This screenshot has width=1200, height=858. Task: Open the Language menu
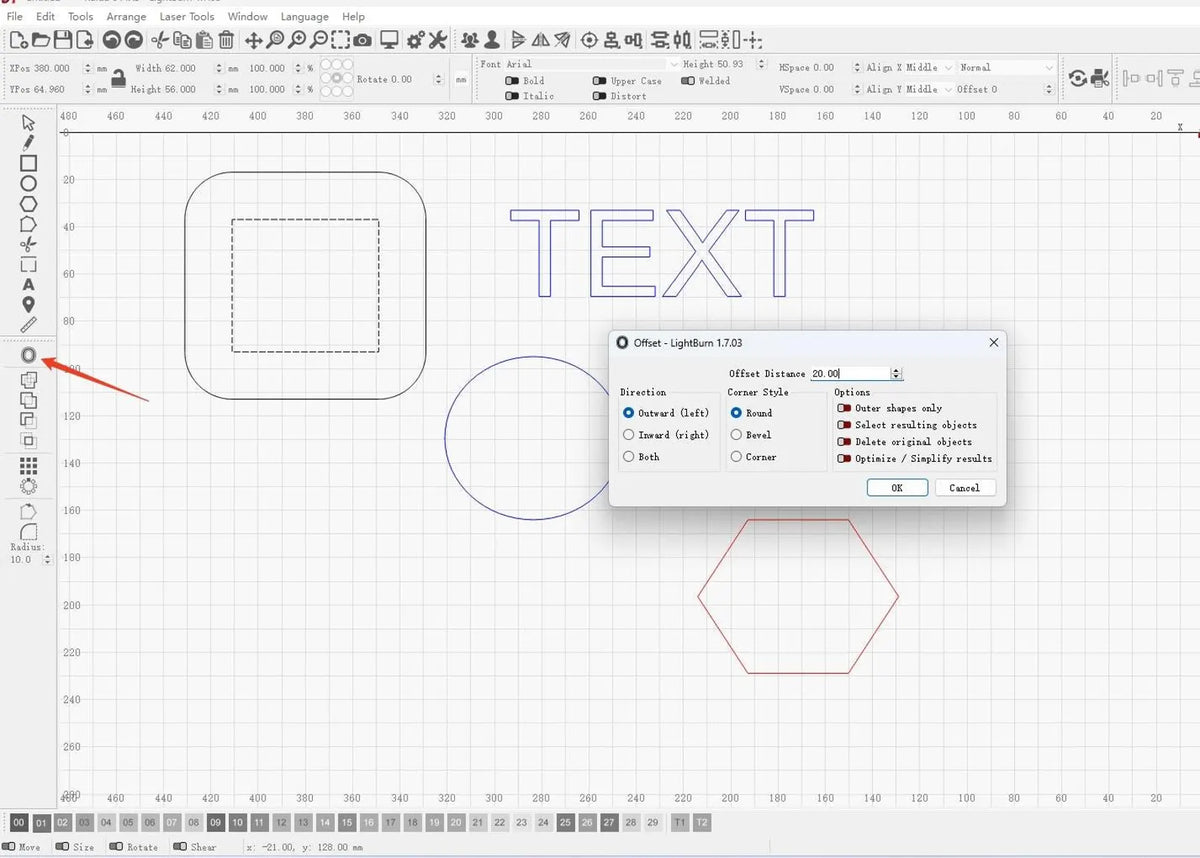pyautogui.click(x=304, y=17)
